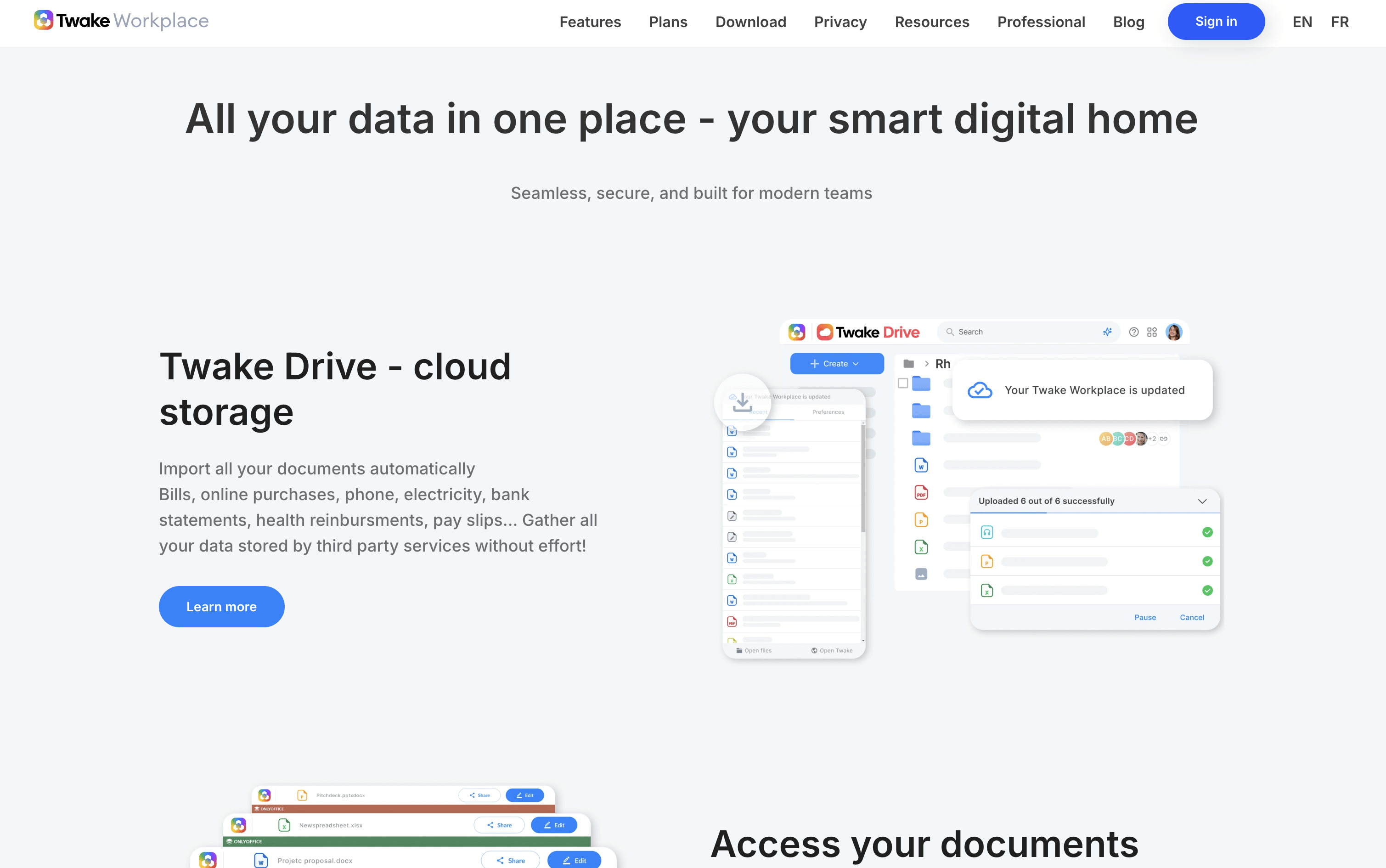Open the orange presentation icon in the main file list
Image resolution: width=1386 pixels, height=868 pixels.
(921, 520)
